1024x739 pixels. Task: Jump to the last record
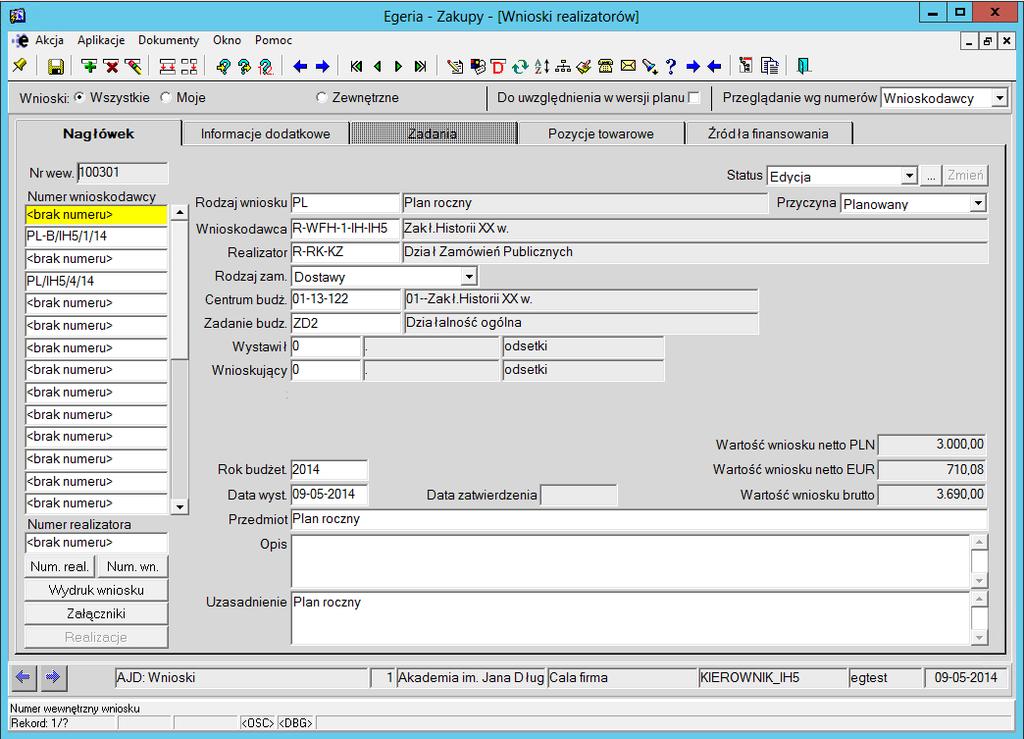[421, 66]
